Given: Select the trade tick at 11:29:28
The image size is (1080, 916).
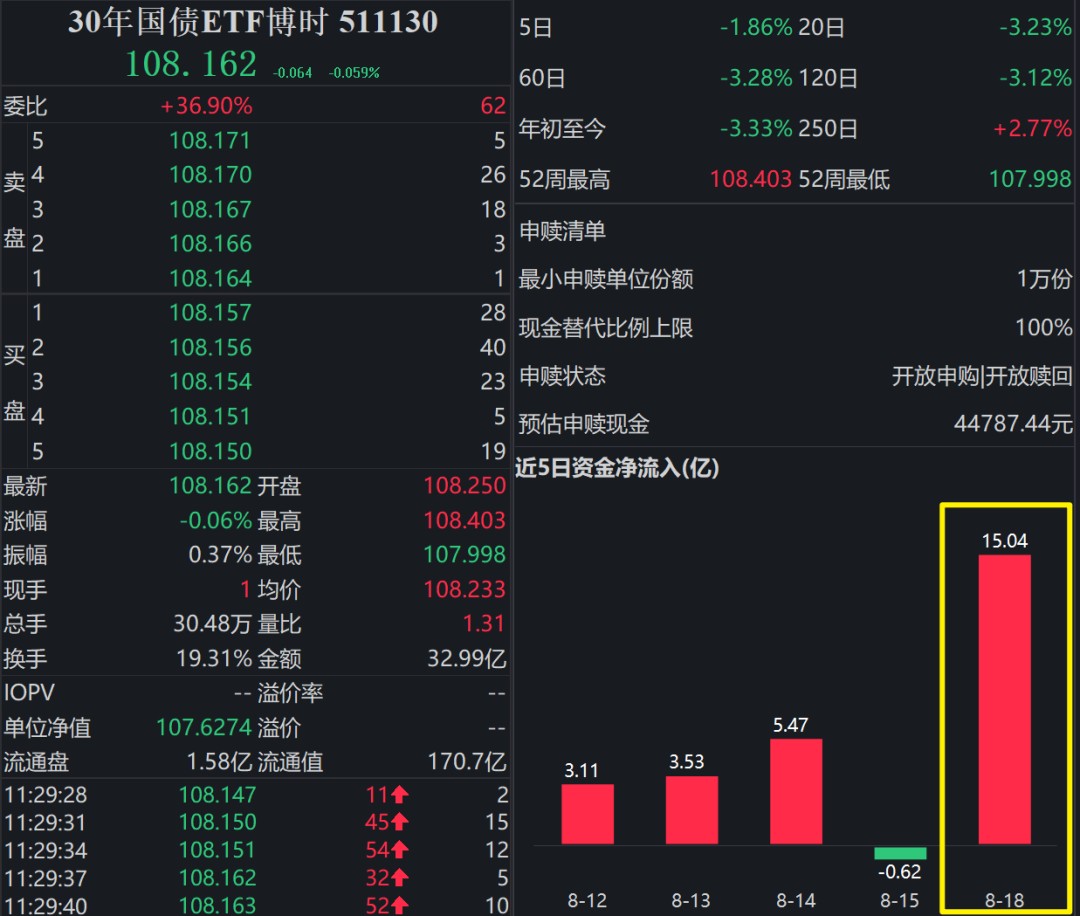Looking at the screenshot, I should (256, 795).
